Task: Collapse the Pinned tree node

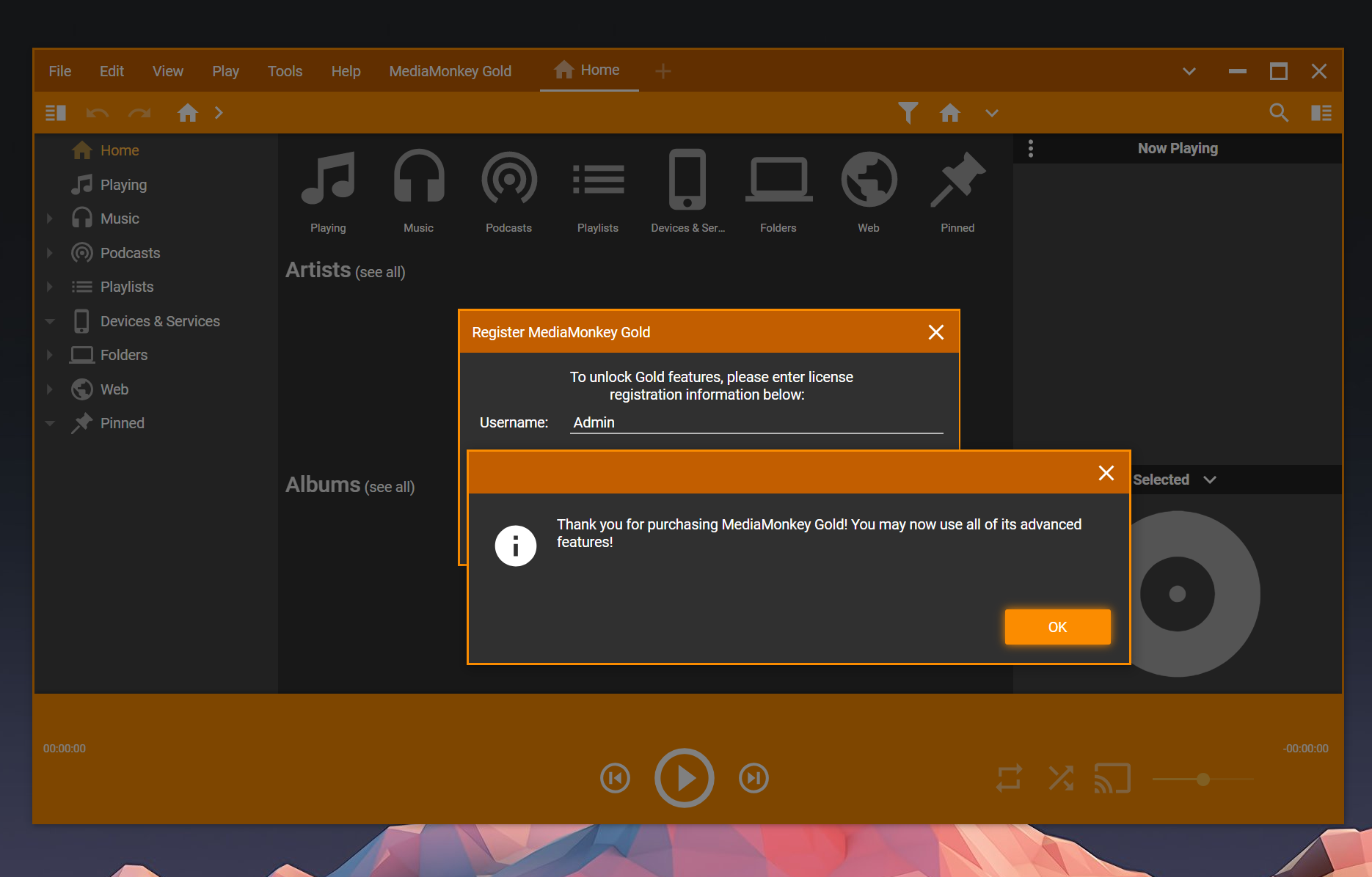Action: pos(49,423)
